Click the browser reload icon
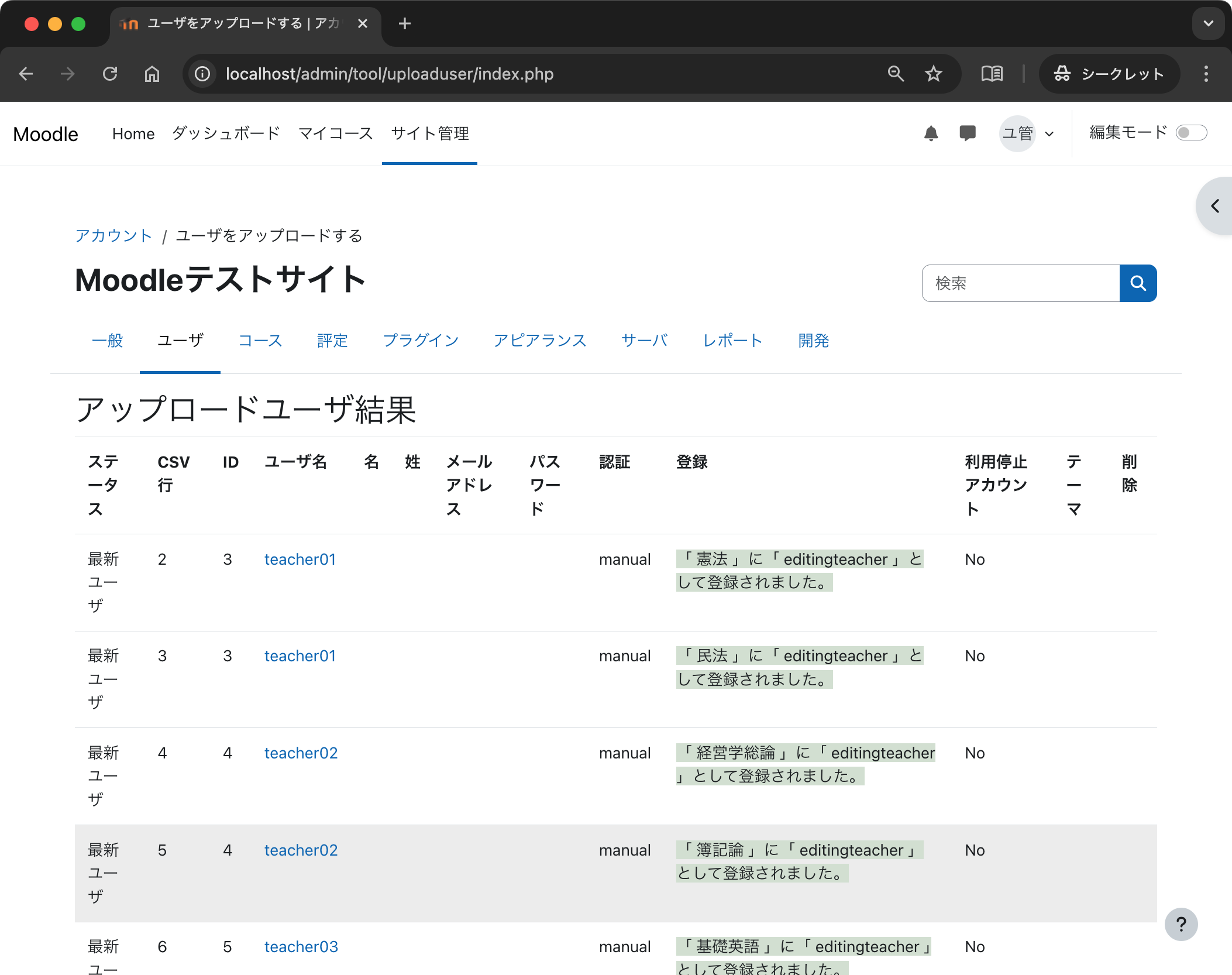This screenshot has height=975, width=1232. [x=110, y=74]
